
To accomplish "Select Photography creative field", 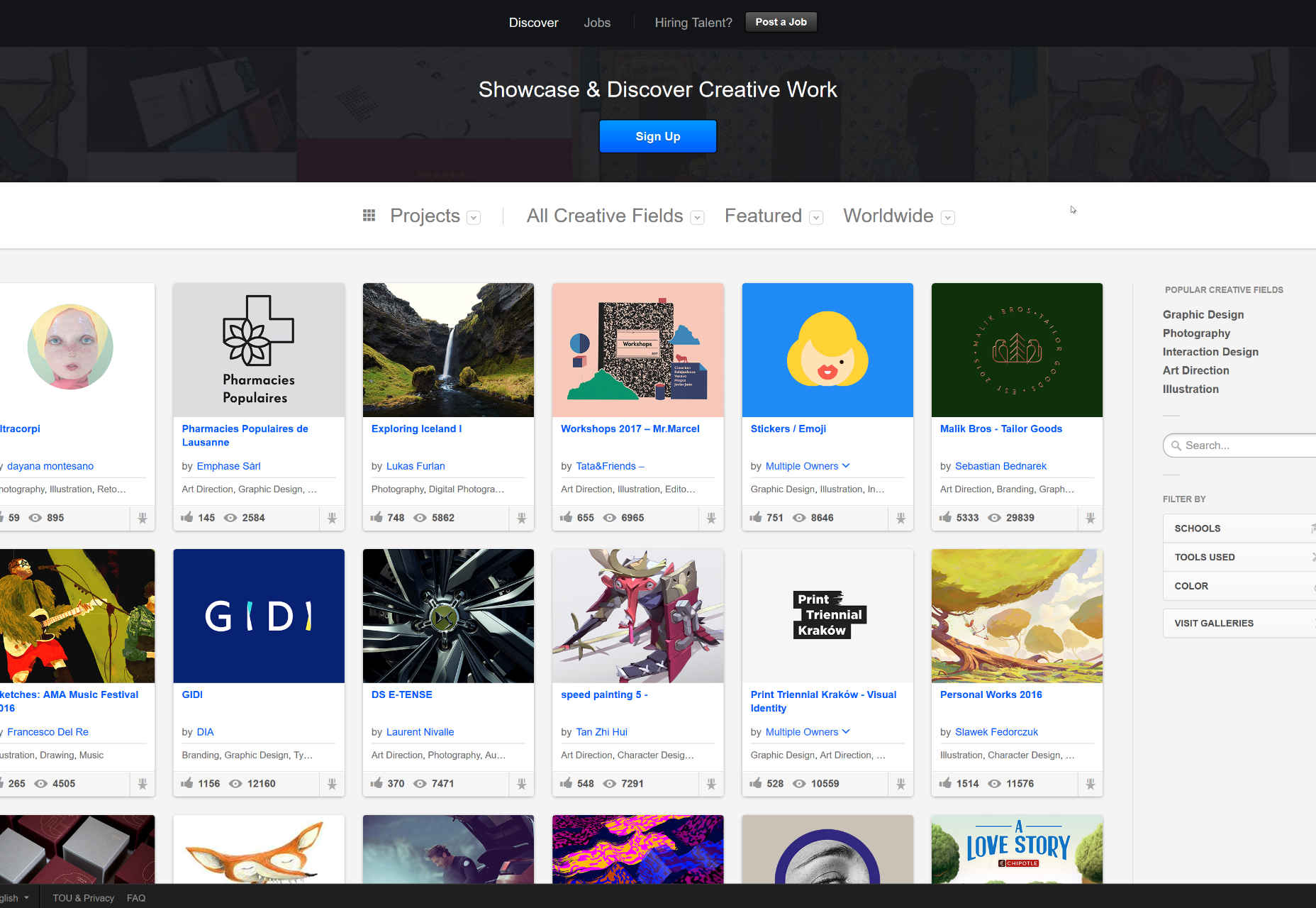I will [1196, 333].
